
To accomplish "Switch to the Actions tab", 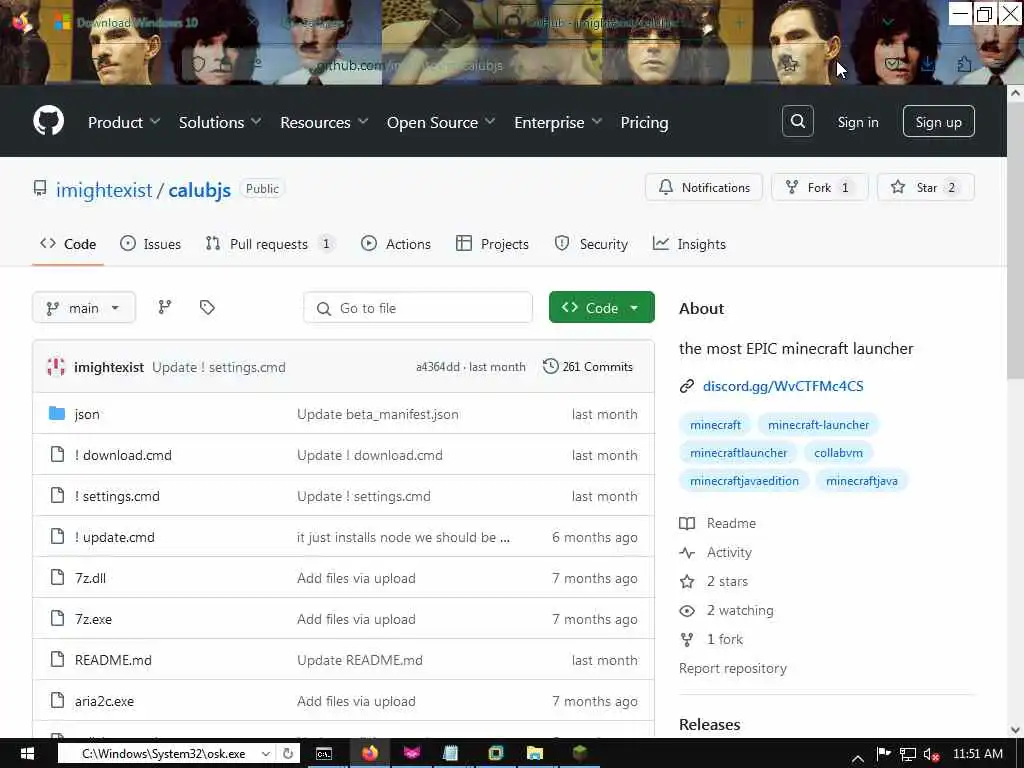I will tap(396, 244).
